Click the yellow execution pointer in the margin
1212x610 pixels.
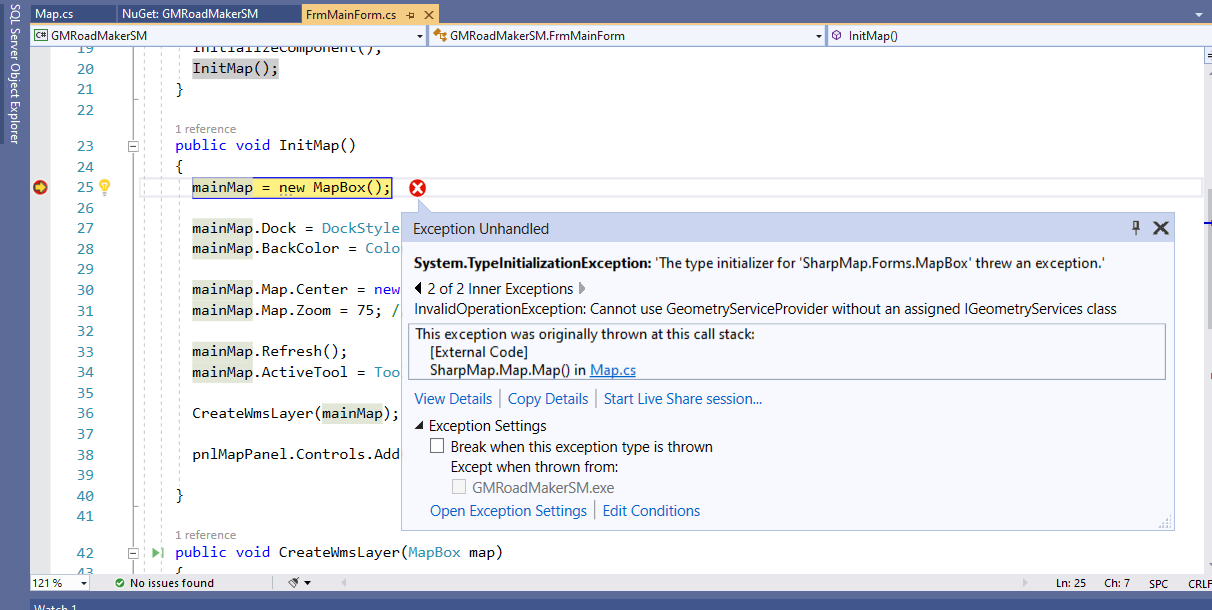tap(40, 187)
